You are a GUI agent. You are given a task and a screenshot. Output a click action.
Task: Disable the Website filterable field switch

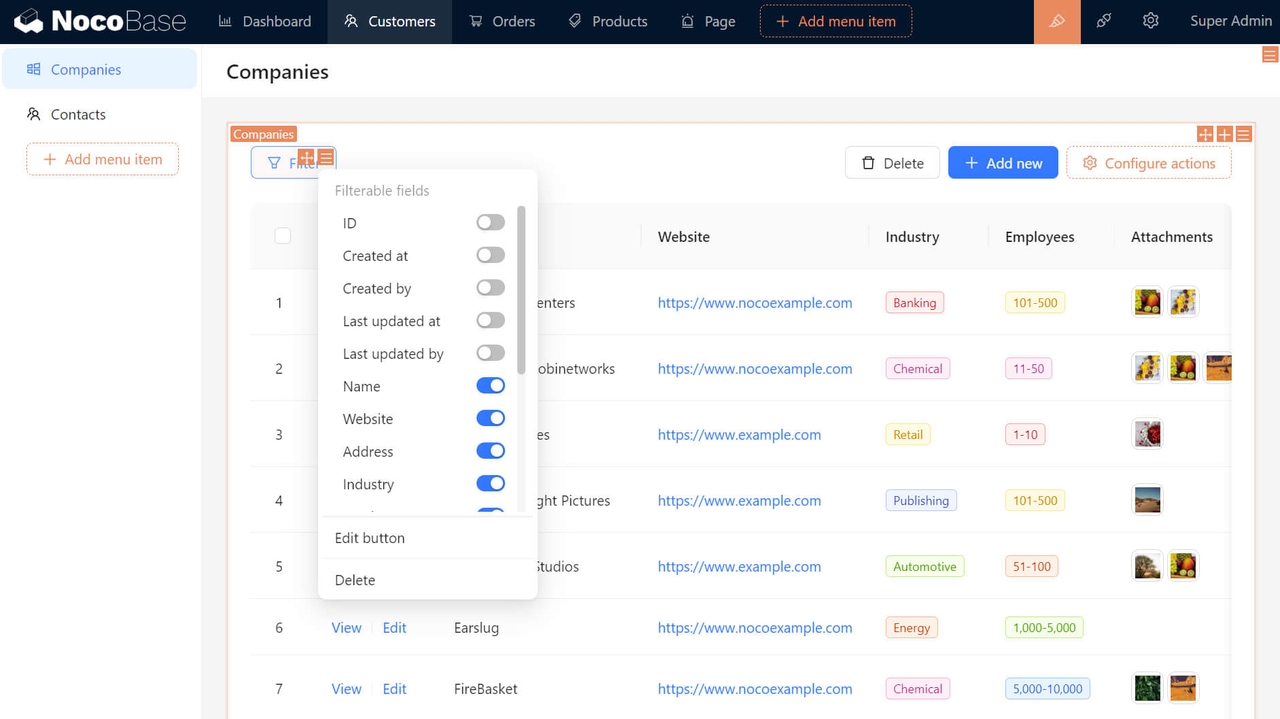(490, 419)
